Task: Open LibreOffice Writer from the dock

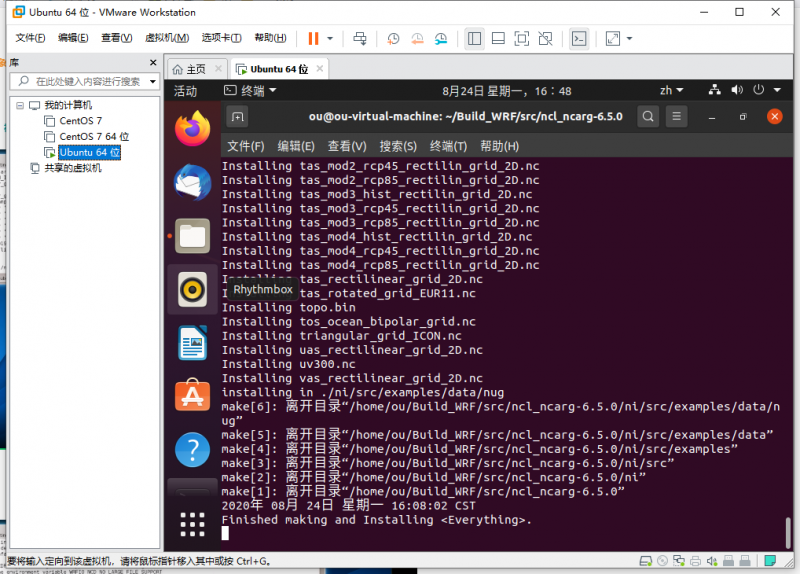Action: coord(192,344)
